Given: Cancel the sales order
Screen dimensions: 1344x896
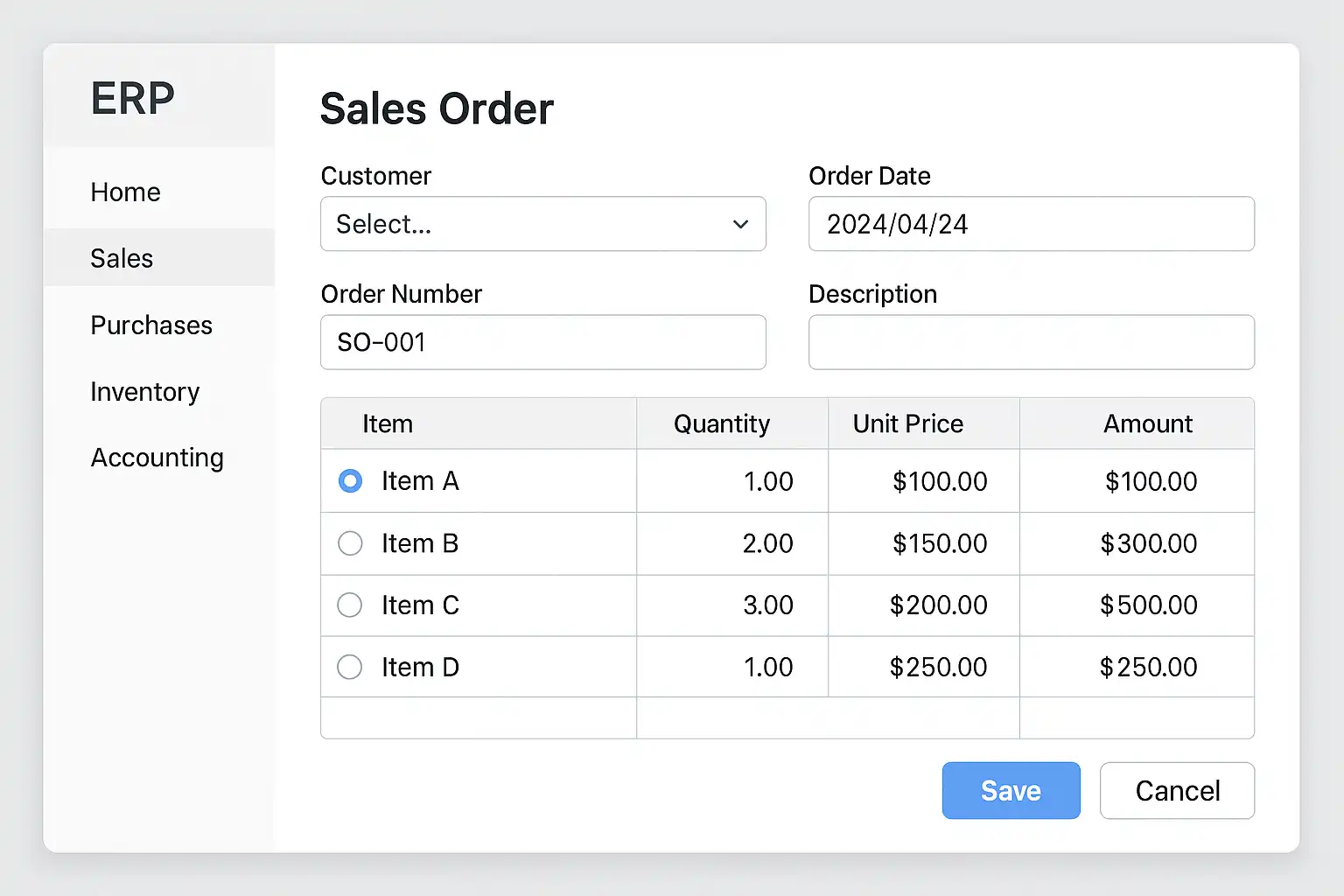Looking at the screenshot, I should [x=1177, y=791].
